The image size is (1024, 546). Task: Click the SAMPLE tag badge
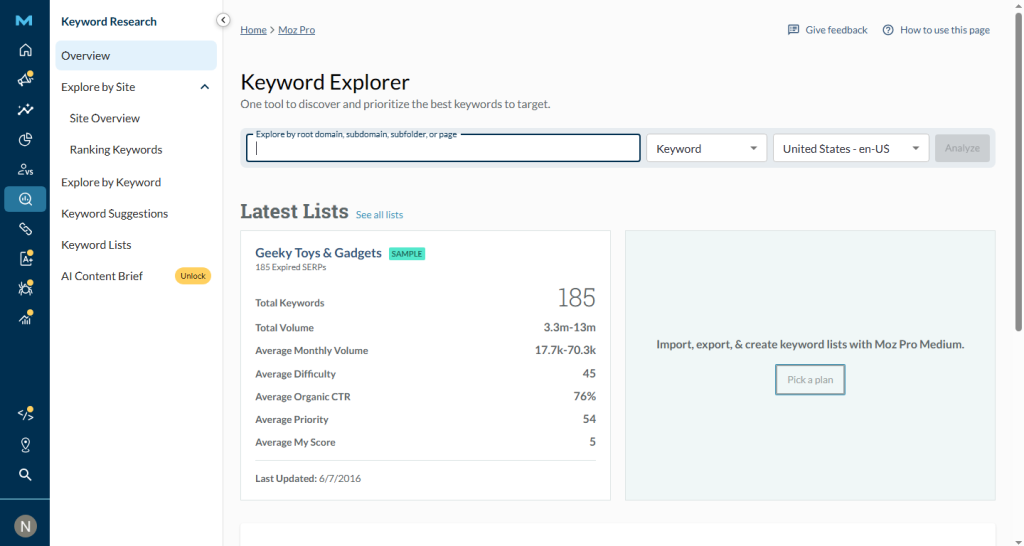tap(407, 253)
